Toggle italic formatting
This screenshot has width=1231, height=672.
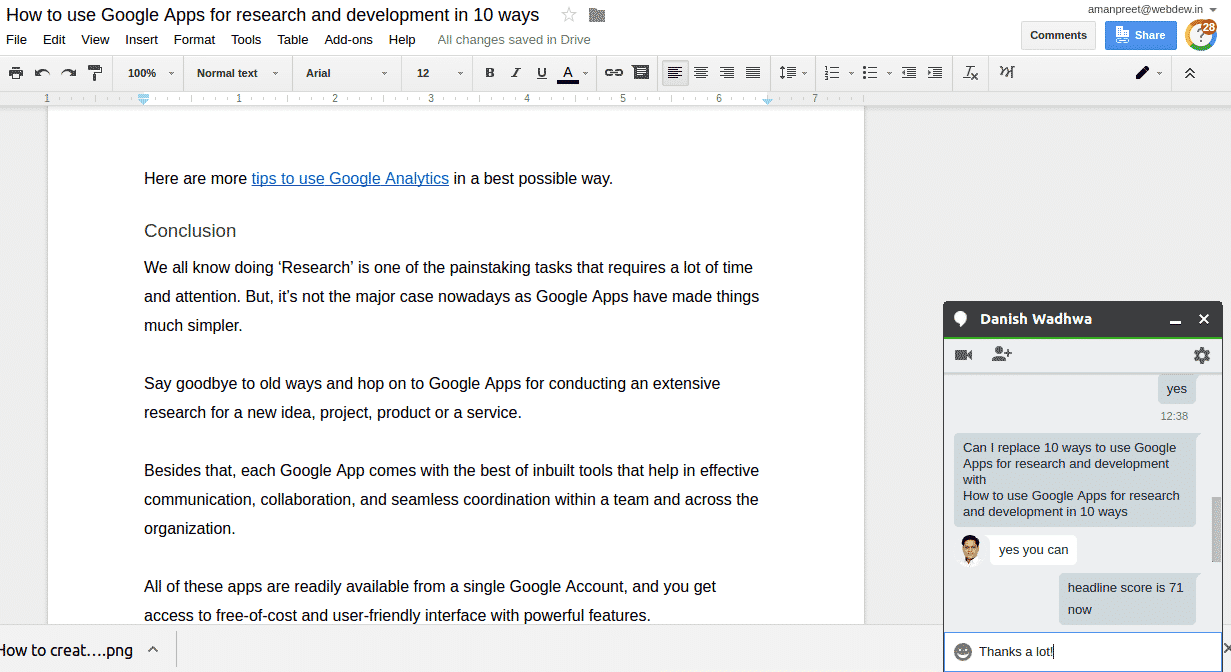click(516, 73)
